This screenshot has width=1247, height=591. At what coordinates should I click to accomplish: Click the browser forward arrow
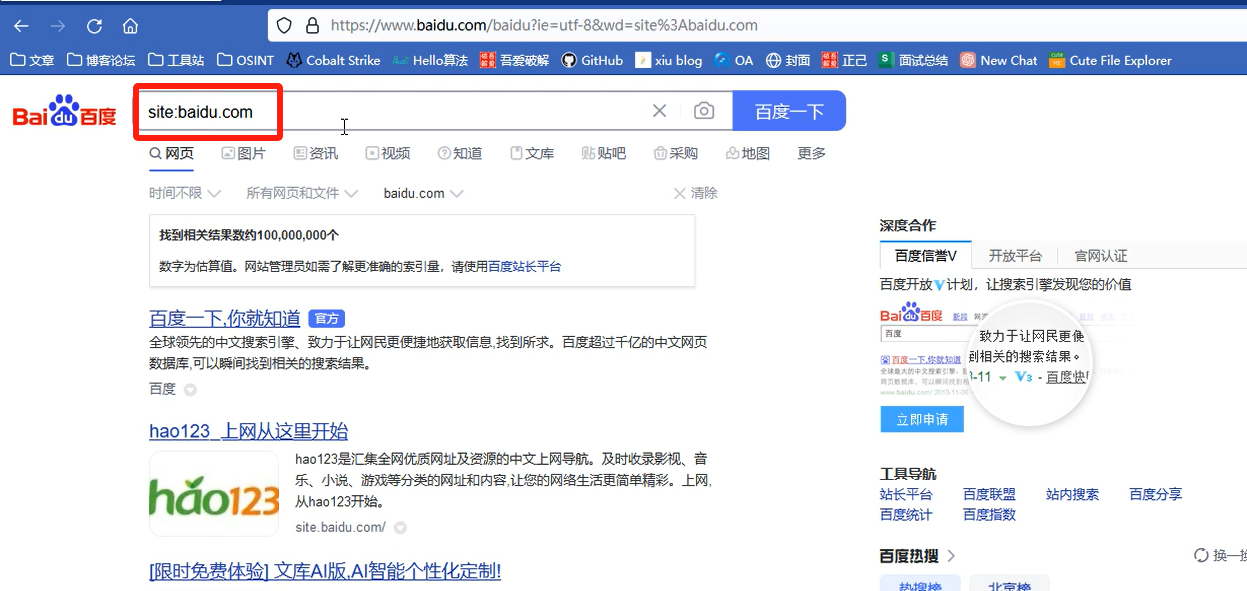click(58, 26)
